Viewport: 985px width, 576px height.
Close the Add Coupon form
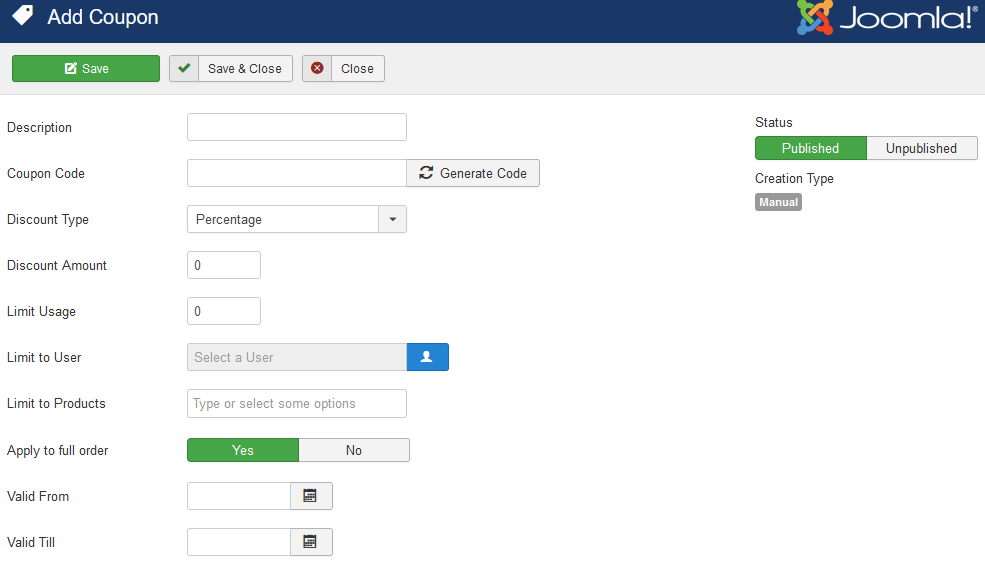coord(343,68)
